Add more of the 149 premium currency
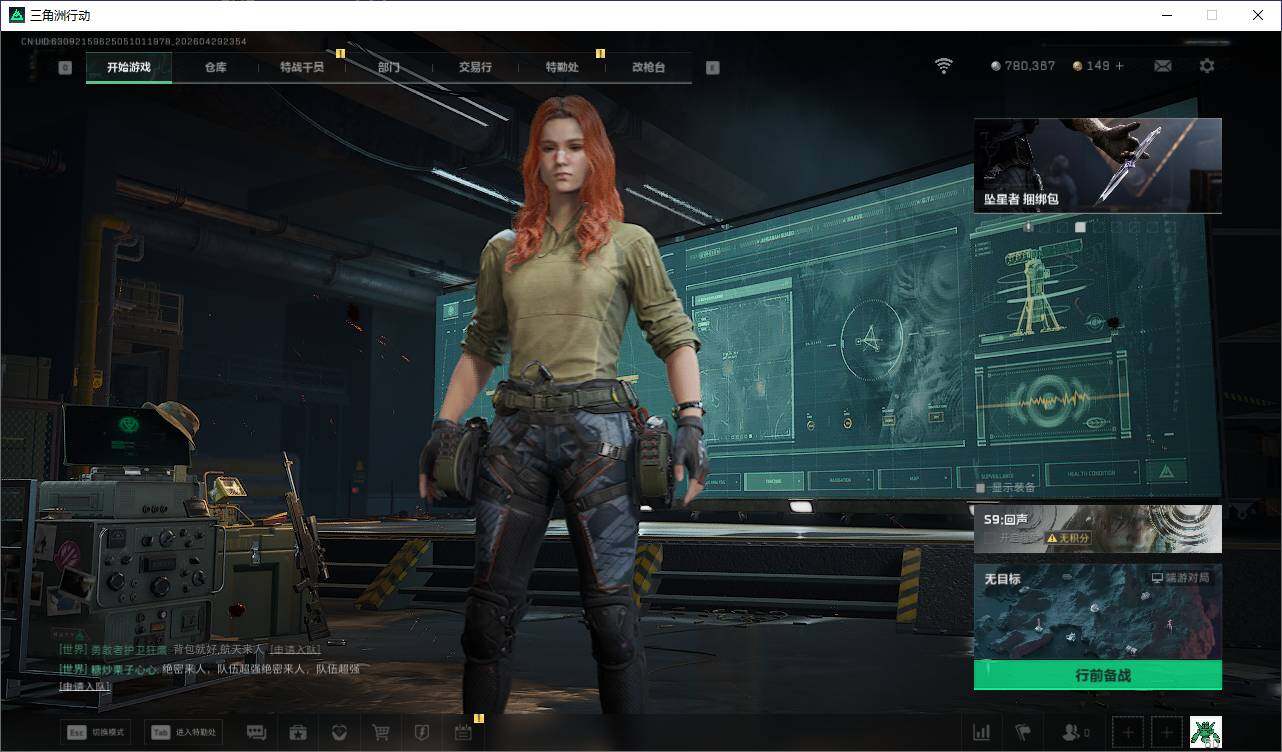 [1119, 66]
